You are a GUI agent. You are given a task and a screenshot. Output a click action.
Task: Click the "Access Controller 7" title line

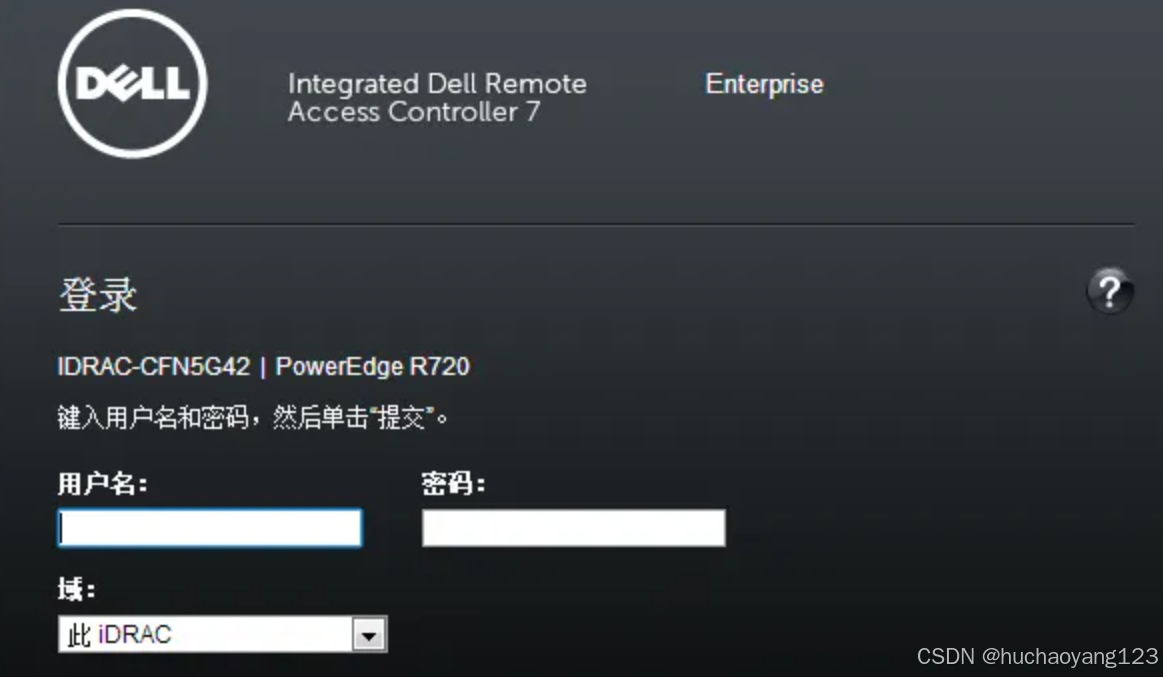click(413, 112)
